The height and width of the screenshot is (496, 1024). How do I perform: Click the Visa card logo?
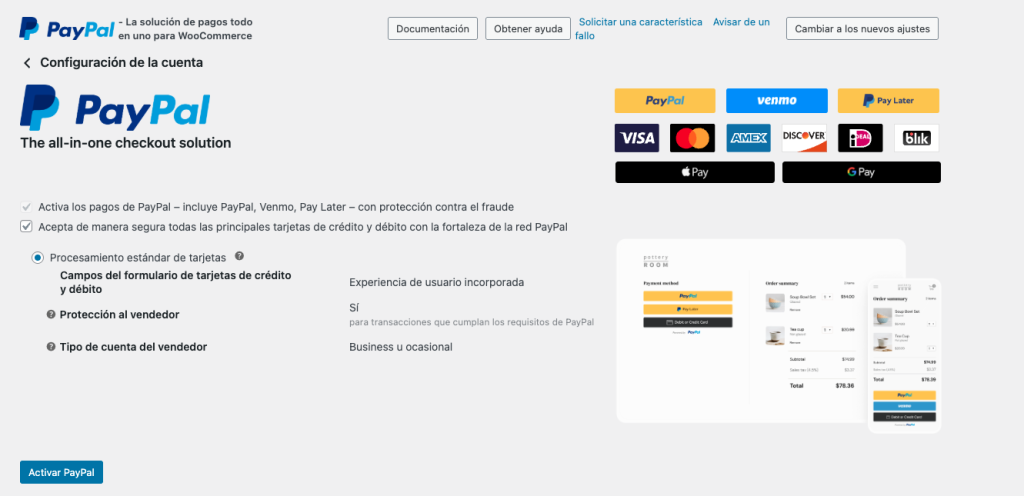(x=636, y=137)
